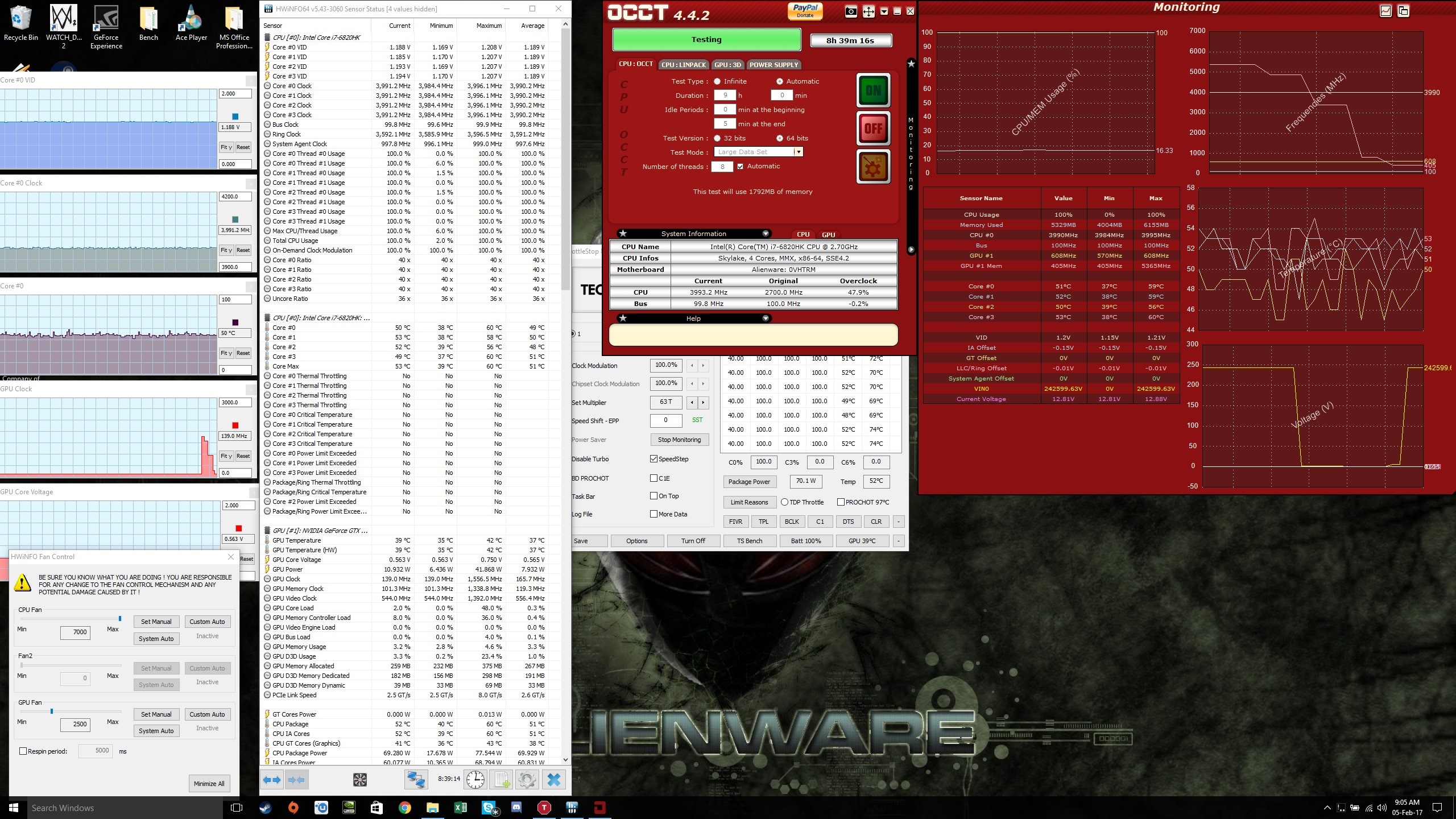Switch to GPU : 3D tab
Image resolution: width=1456 pixels, height=819 pixels.
click(727, 65)
